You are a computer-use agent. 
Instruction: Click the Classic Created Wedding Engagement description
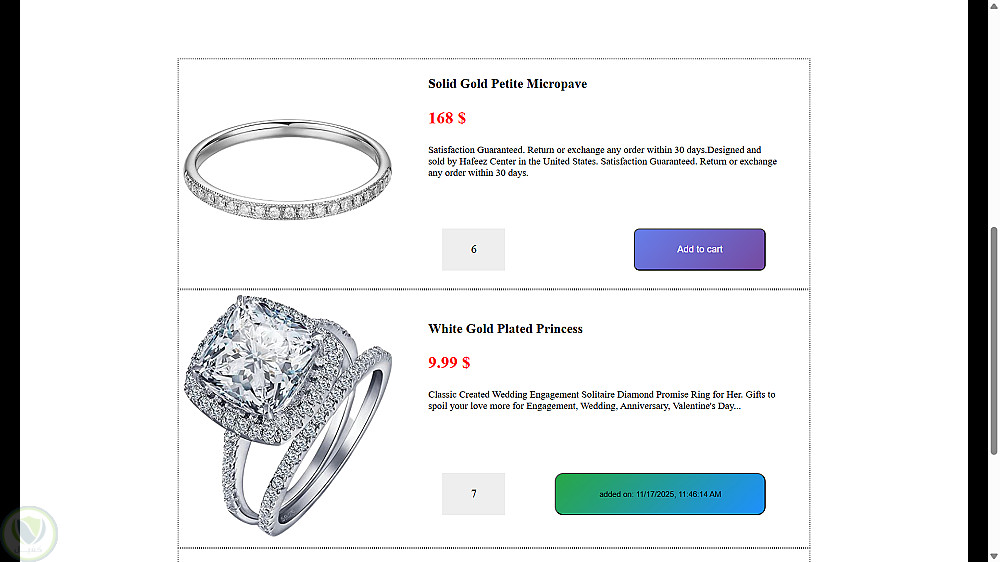(x=600, y=400)
